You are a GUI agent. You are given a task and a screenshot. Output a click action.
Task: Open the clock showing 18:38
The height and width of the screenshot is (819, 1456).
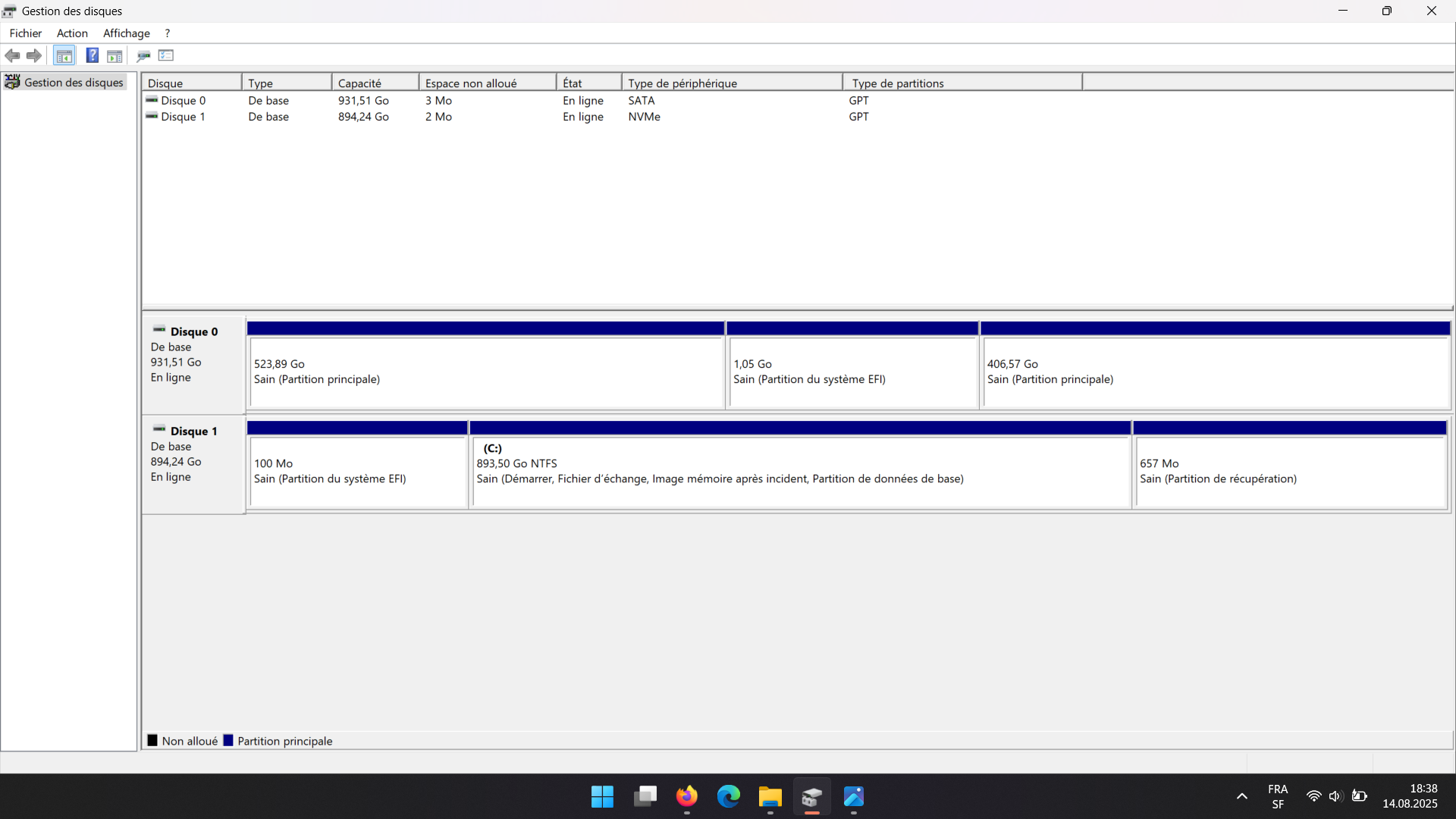click(1410, 796)
